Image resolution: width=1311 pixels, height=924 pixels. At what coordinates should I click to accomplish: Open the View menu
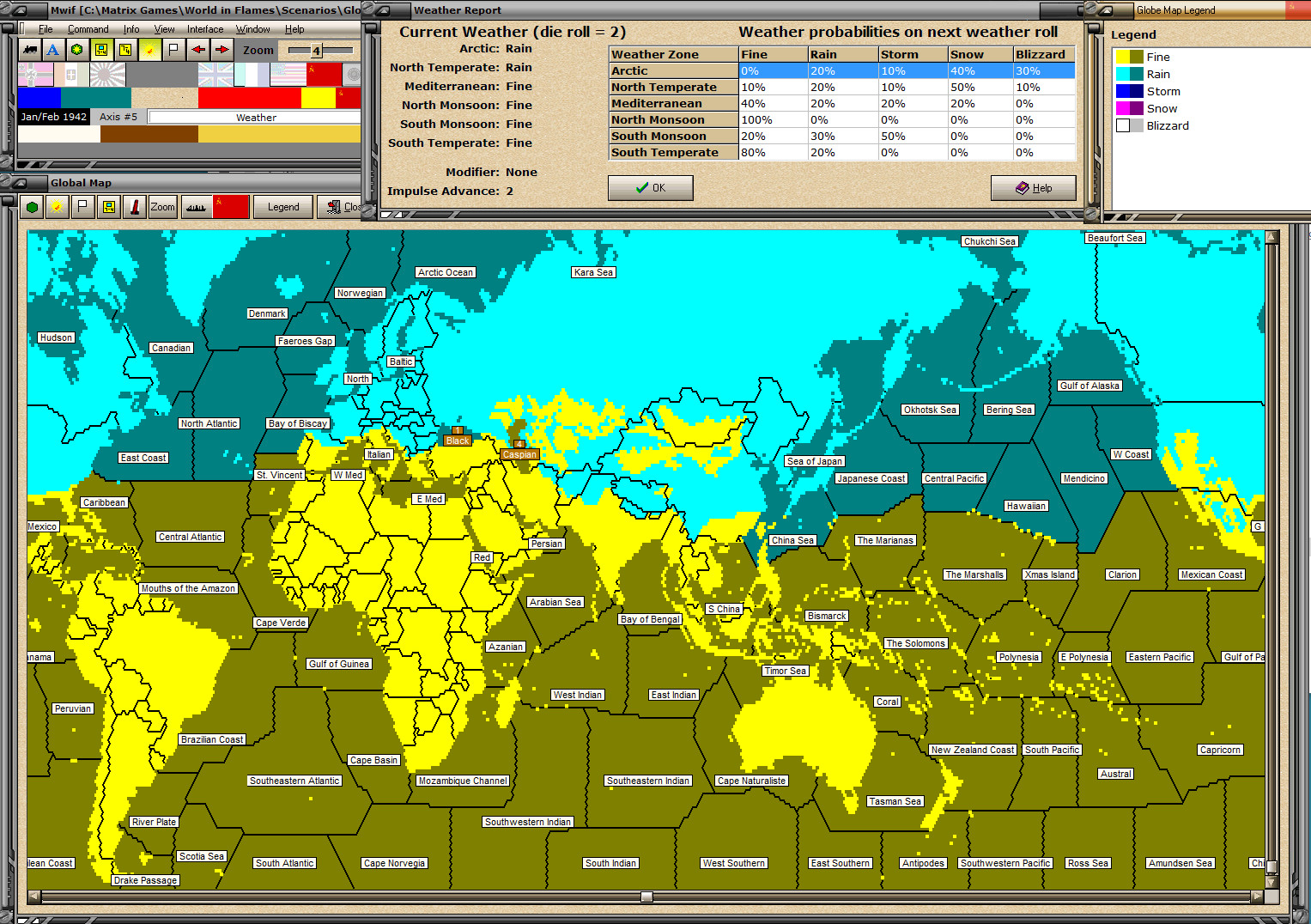(164, 29)
